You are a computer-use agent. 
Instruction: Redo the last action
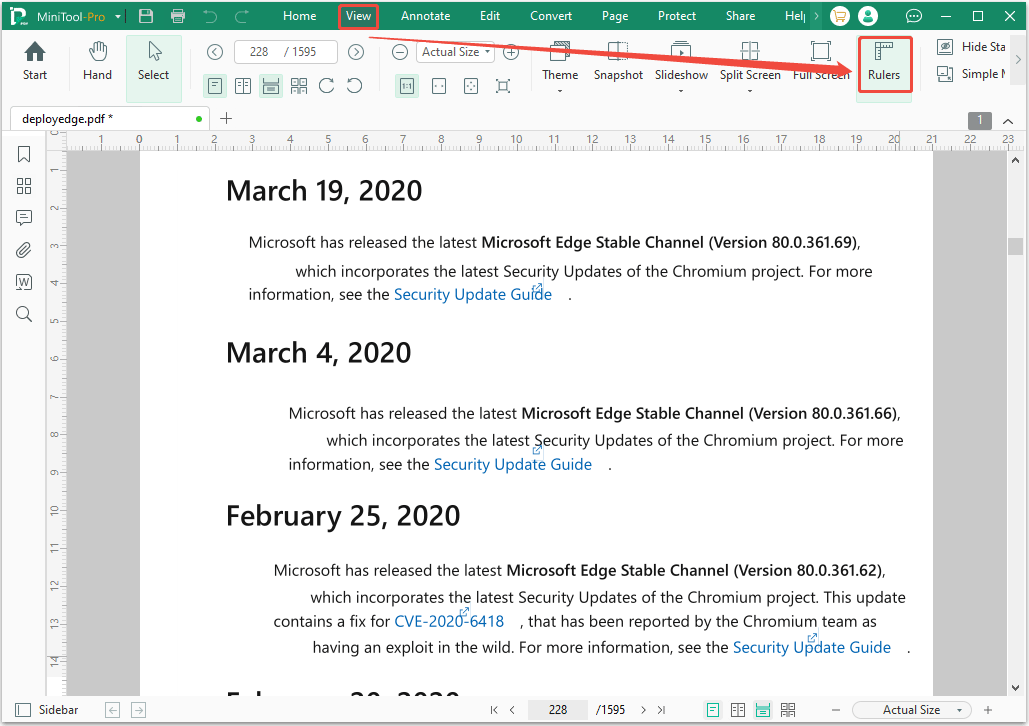point(242,16)
